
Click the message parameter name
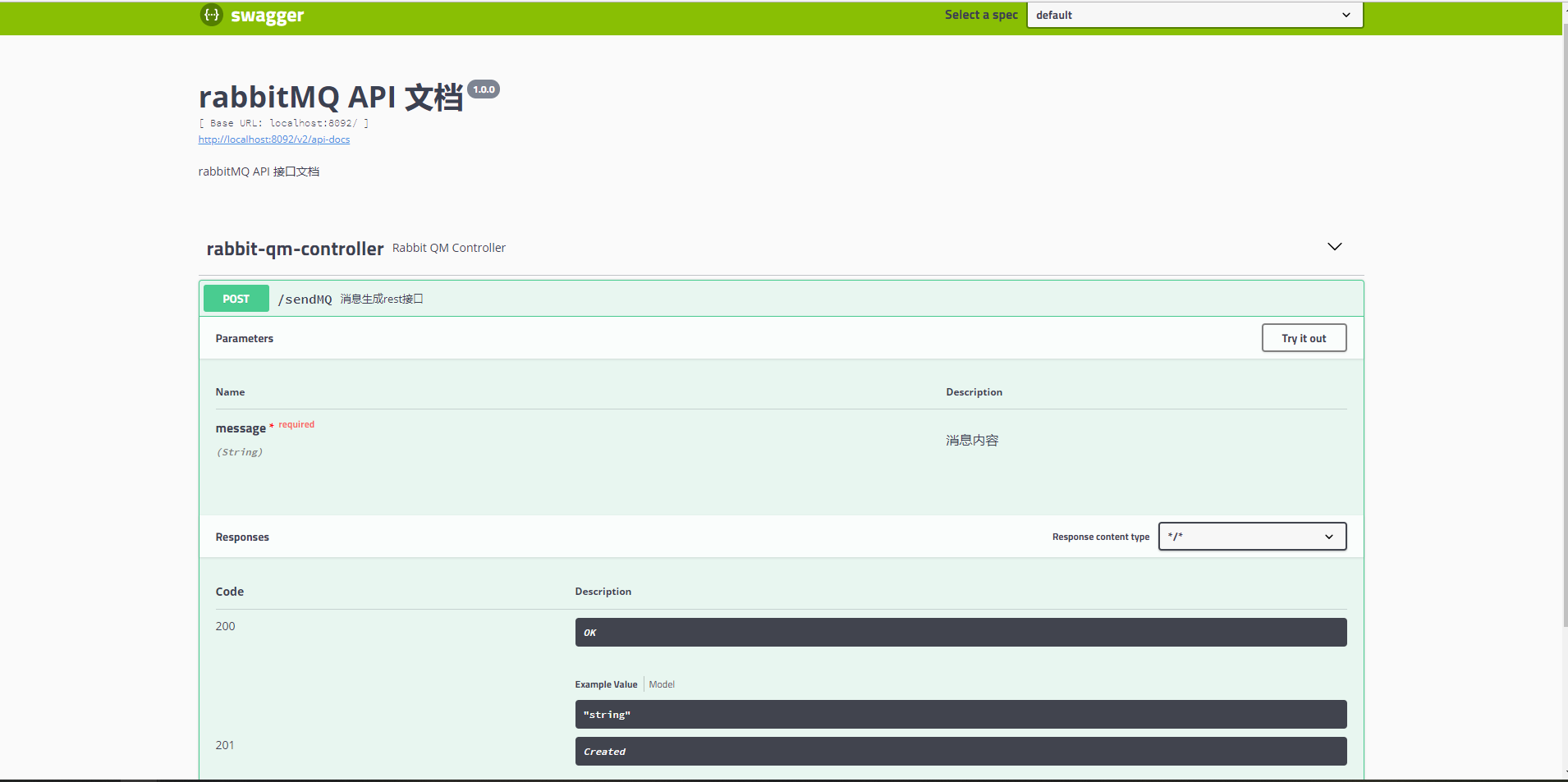click(241, 428)
